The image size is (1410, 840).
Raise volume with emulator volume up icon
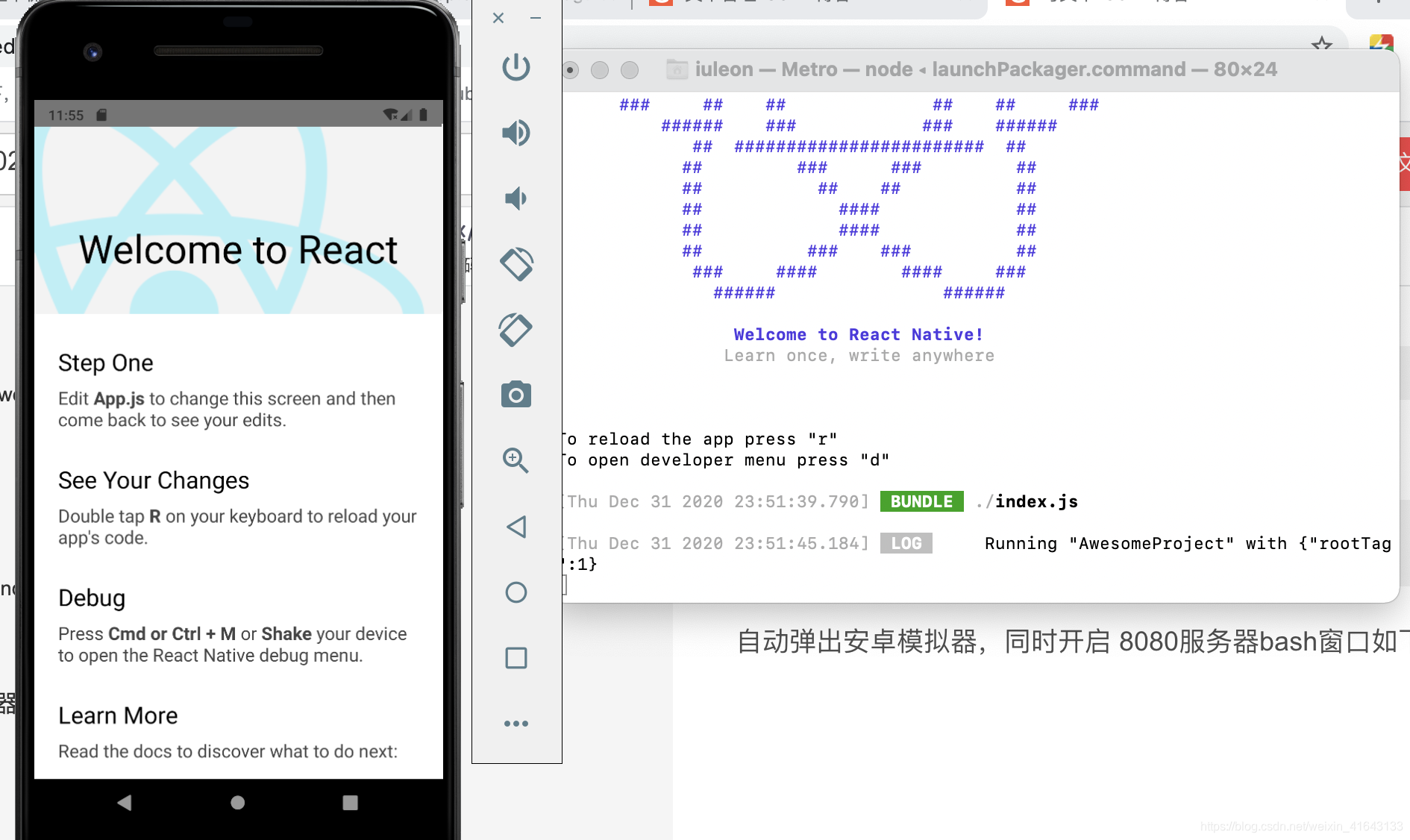click(516, 133)
